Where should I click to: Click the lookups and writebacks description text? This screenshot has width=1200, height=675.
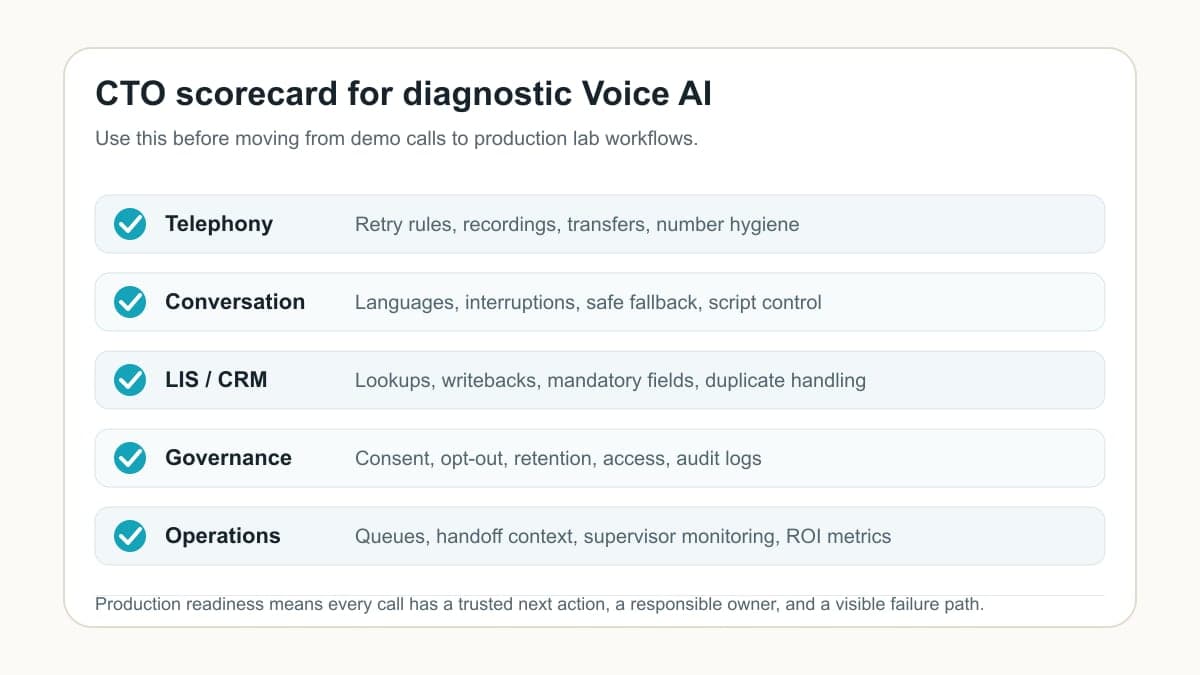tap(610, 380)
